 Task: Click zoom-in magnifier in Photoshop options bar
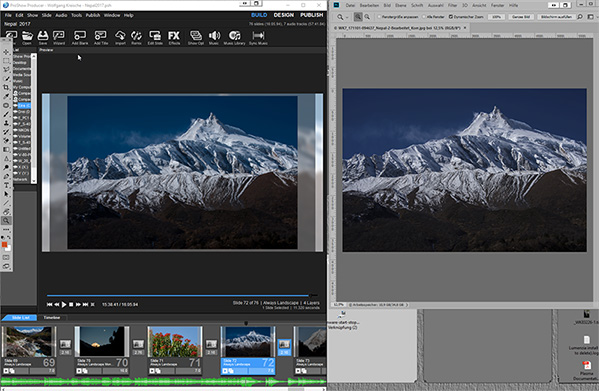click(x=358, y=17)
